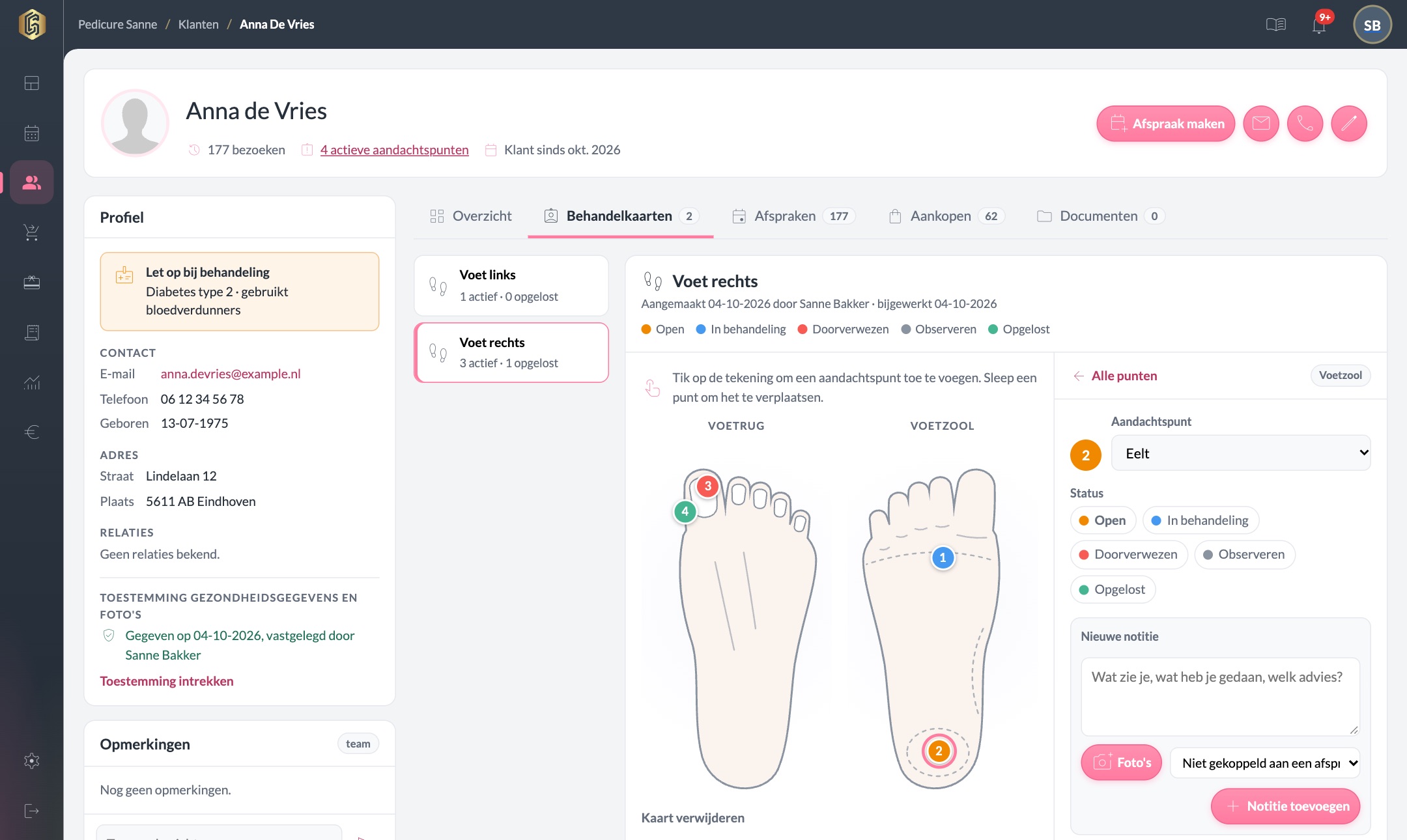Switch to the Documenten tab
Image resolution: width=1407 pixels, height=840 pixels.
click(x=1100, y=216)
